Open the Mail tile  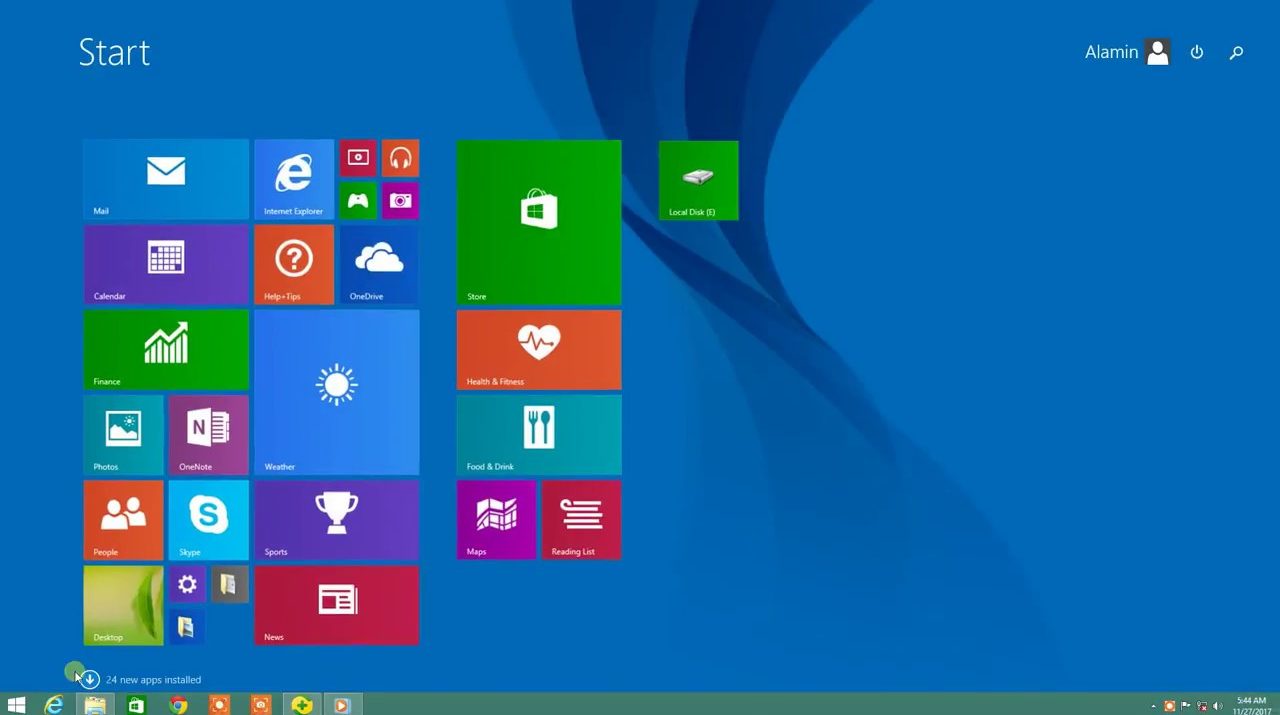pyautogui.click(x=166, y=179)
